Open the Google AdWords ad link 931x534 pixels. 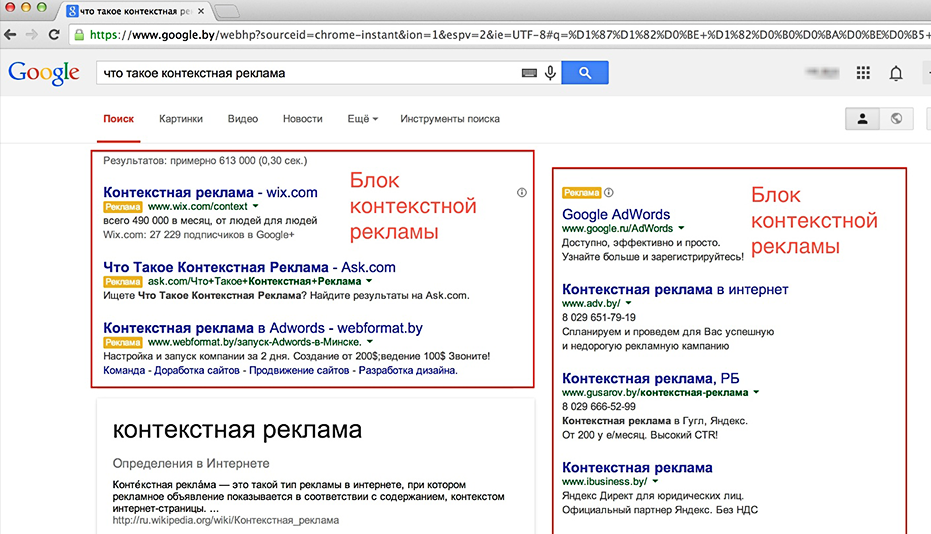pos(616,214)
